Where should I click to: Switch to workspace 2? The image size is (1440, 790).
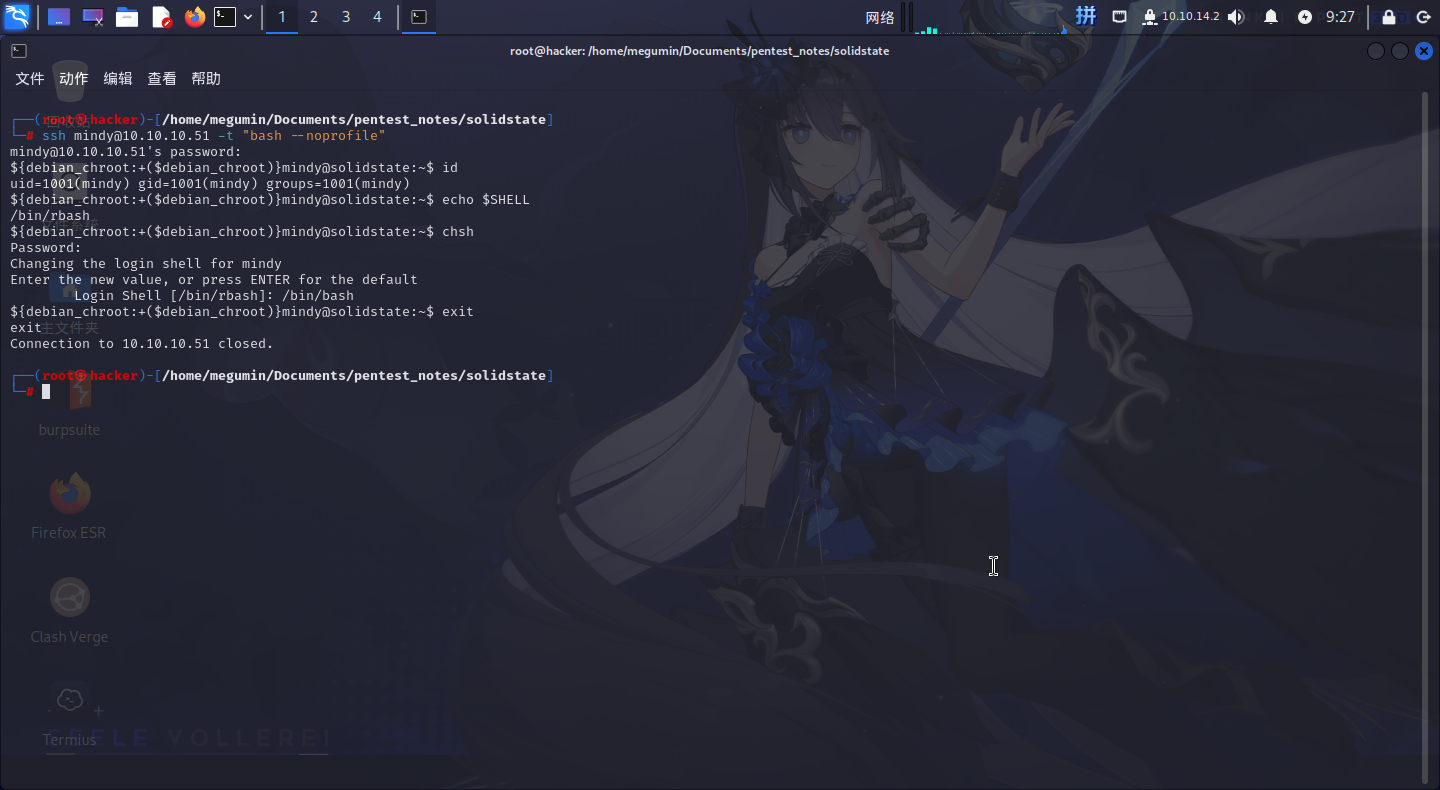[x=314, y=17]
